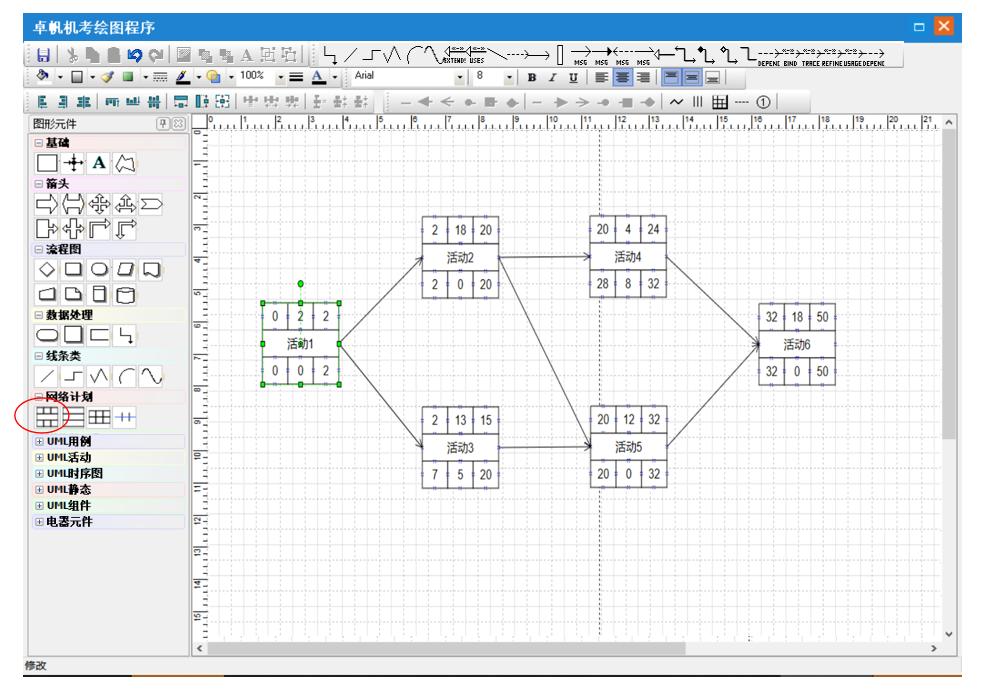Click the green fill color square
Image resolution: width=982 pixels, height=694 pixels.
click(128, 77)
